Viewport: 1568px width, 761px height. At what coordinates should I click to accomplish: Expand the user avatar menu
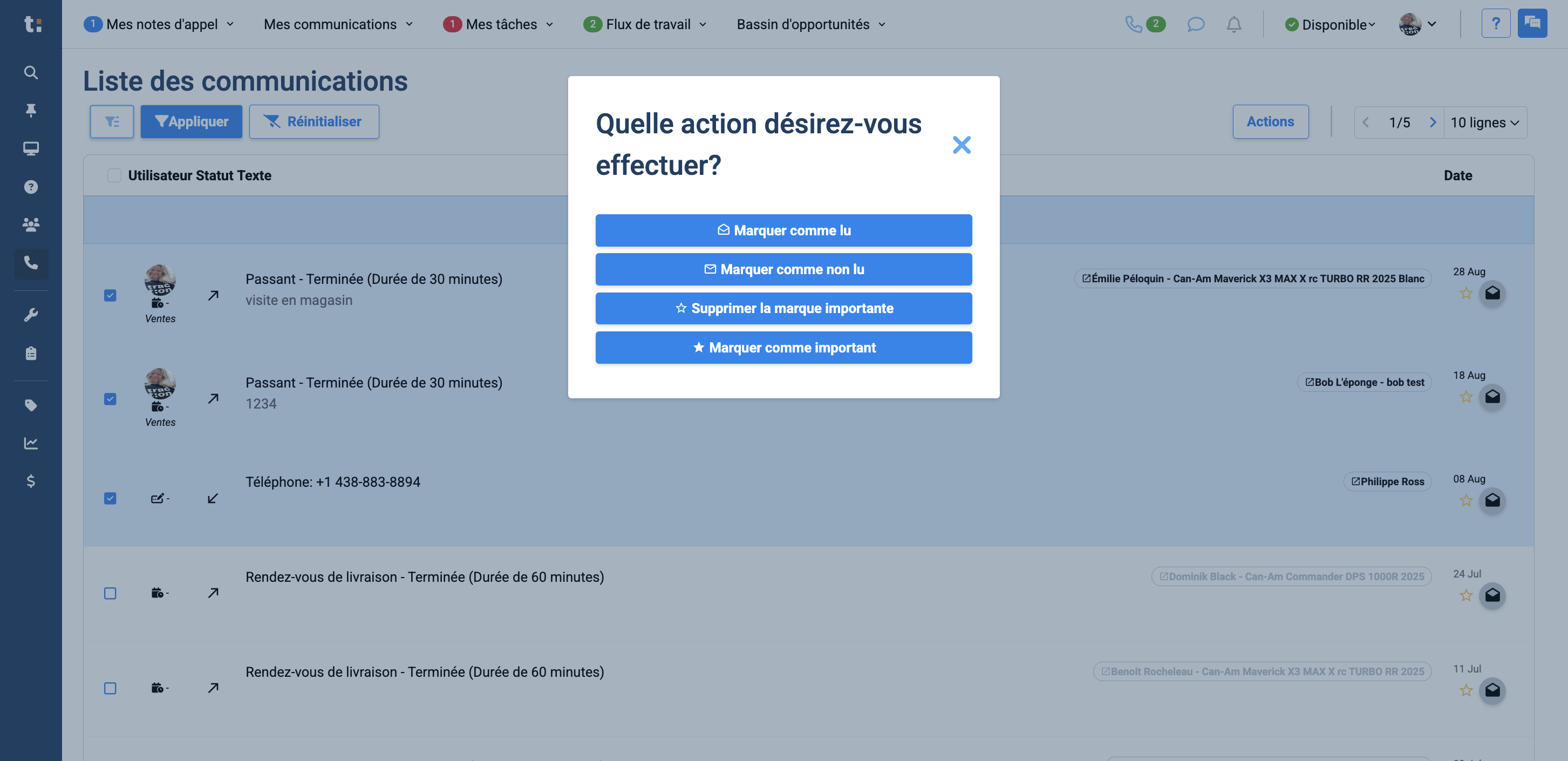click(1417, 24)
